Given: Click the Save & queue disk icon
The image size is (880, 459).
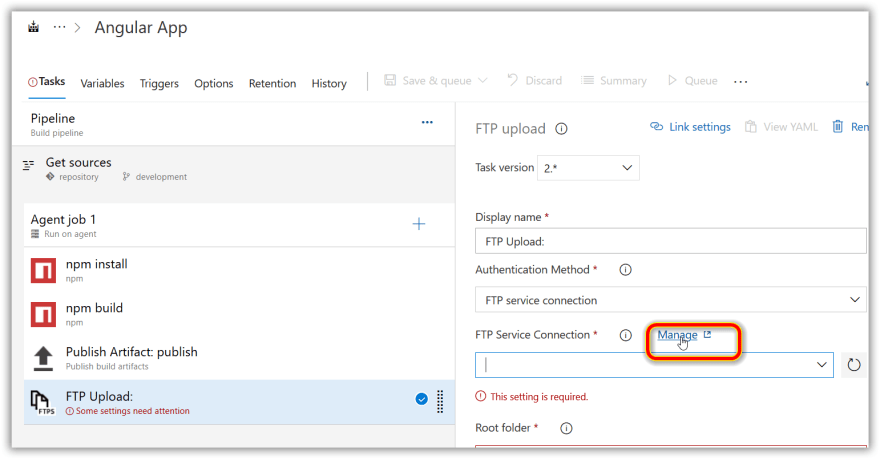Looking at the screenshot, I should tap(390, 80).
